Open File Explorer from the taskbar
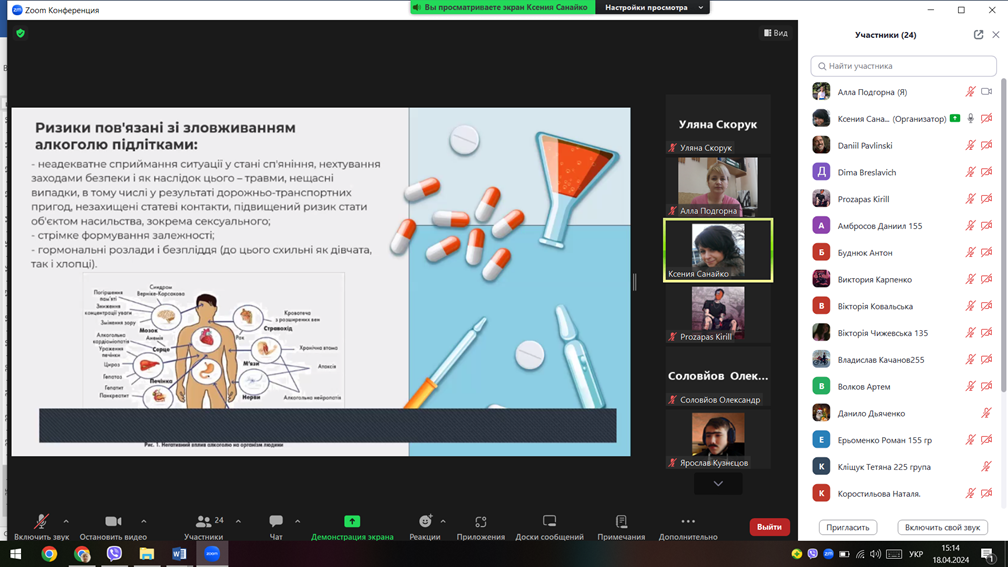 [147, 554]
